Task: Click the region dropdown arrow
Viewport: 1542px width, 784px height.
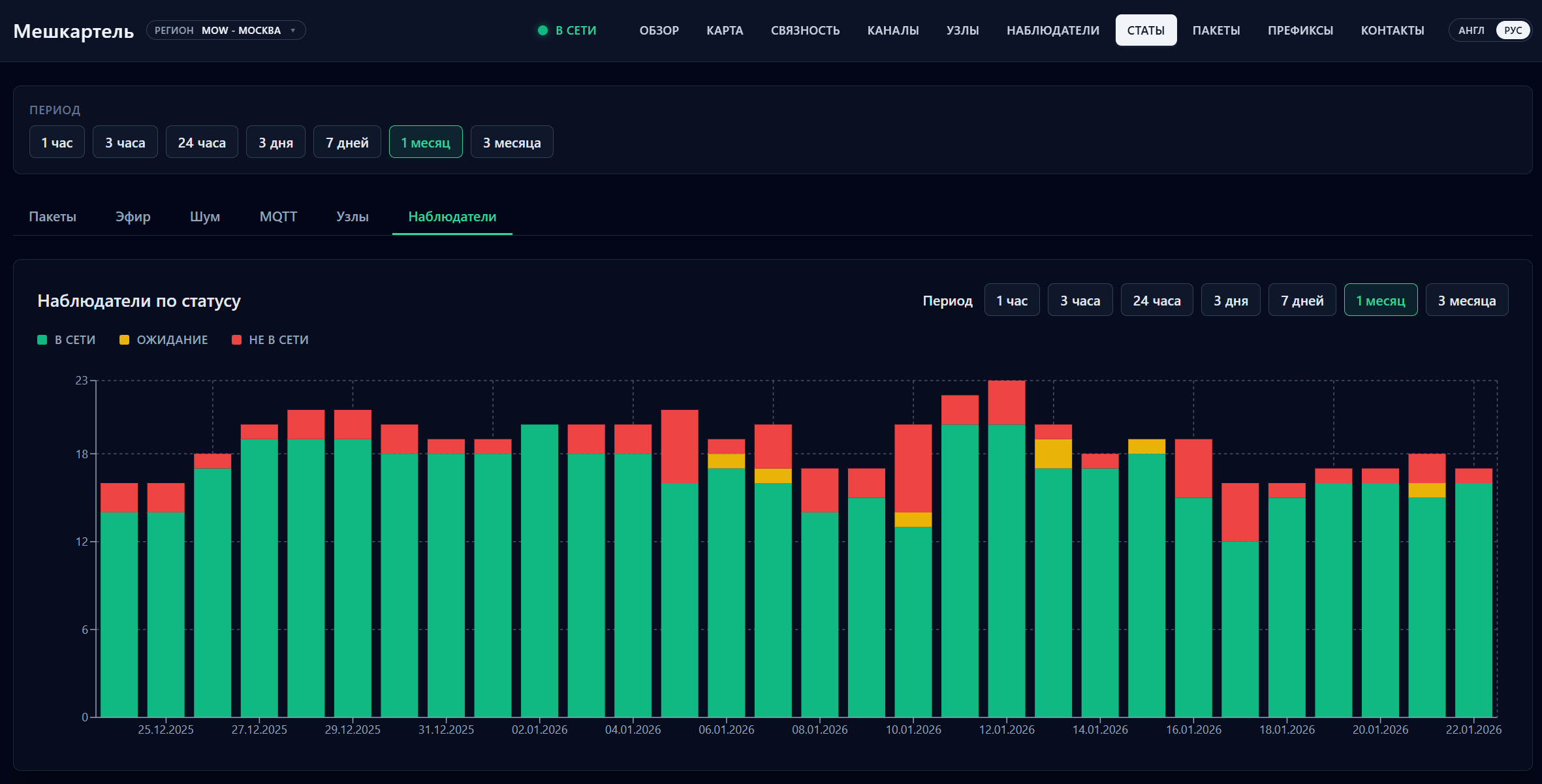Action: pos(293,31)
